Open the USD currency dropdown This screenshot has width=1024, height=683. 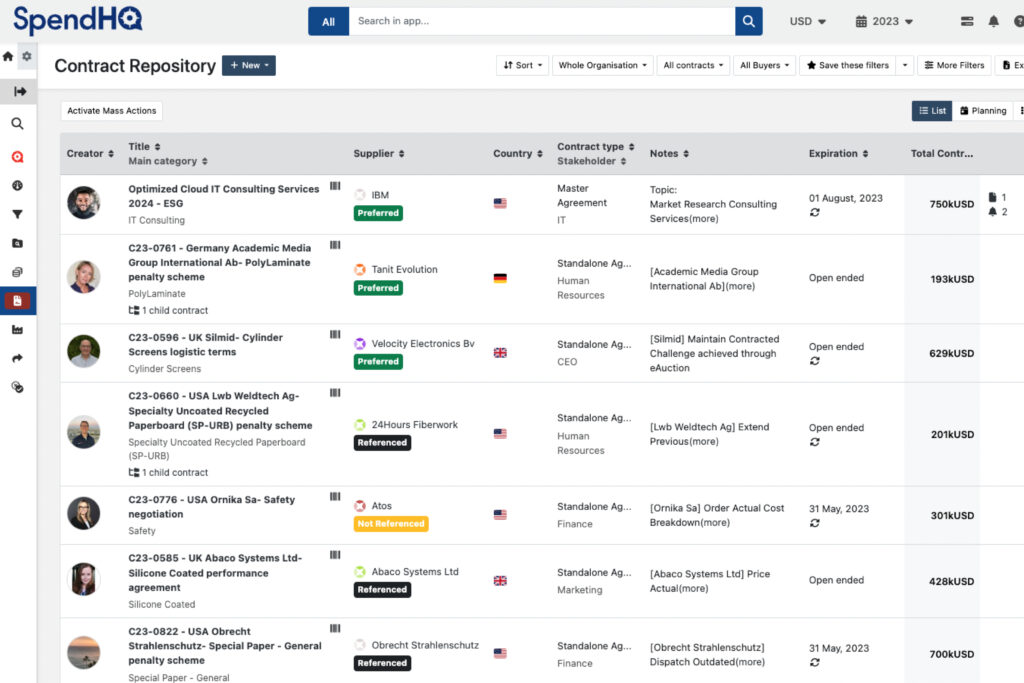pyautogui.click(x=806, y=20)
